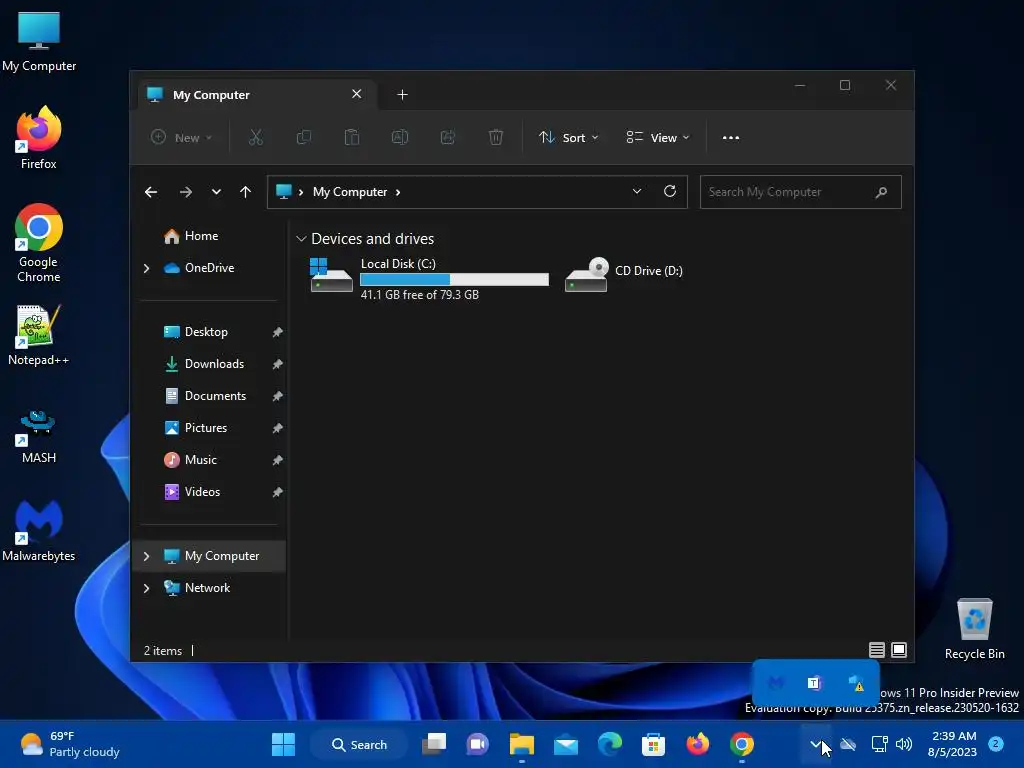
Task: Go forward with the right arrow
Action: tap(185, 192)
